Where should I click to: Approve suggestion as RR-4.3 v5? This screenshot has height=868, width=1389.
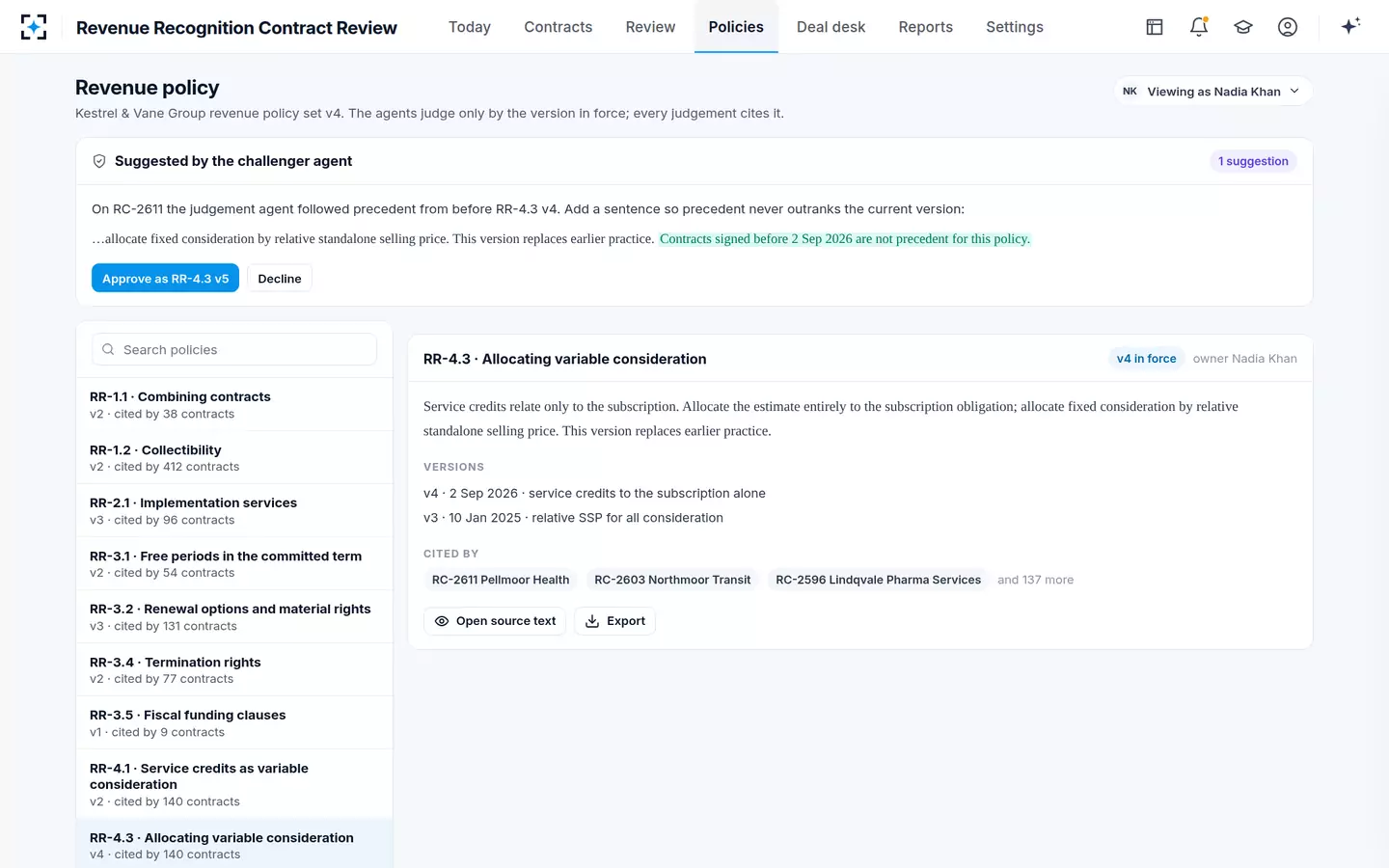(165, 278)
